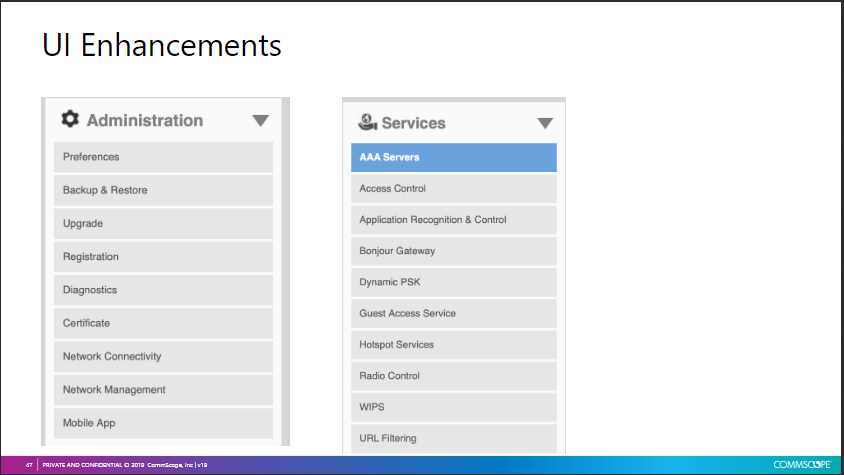Select the highlighted AAA Servers item
844x475 pixels.
pyautogui.click(x=453, y=157)
